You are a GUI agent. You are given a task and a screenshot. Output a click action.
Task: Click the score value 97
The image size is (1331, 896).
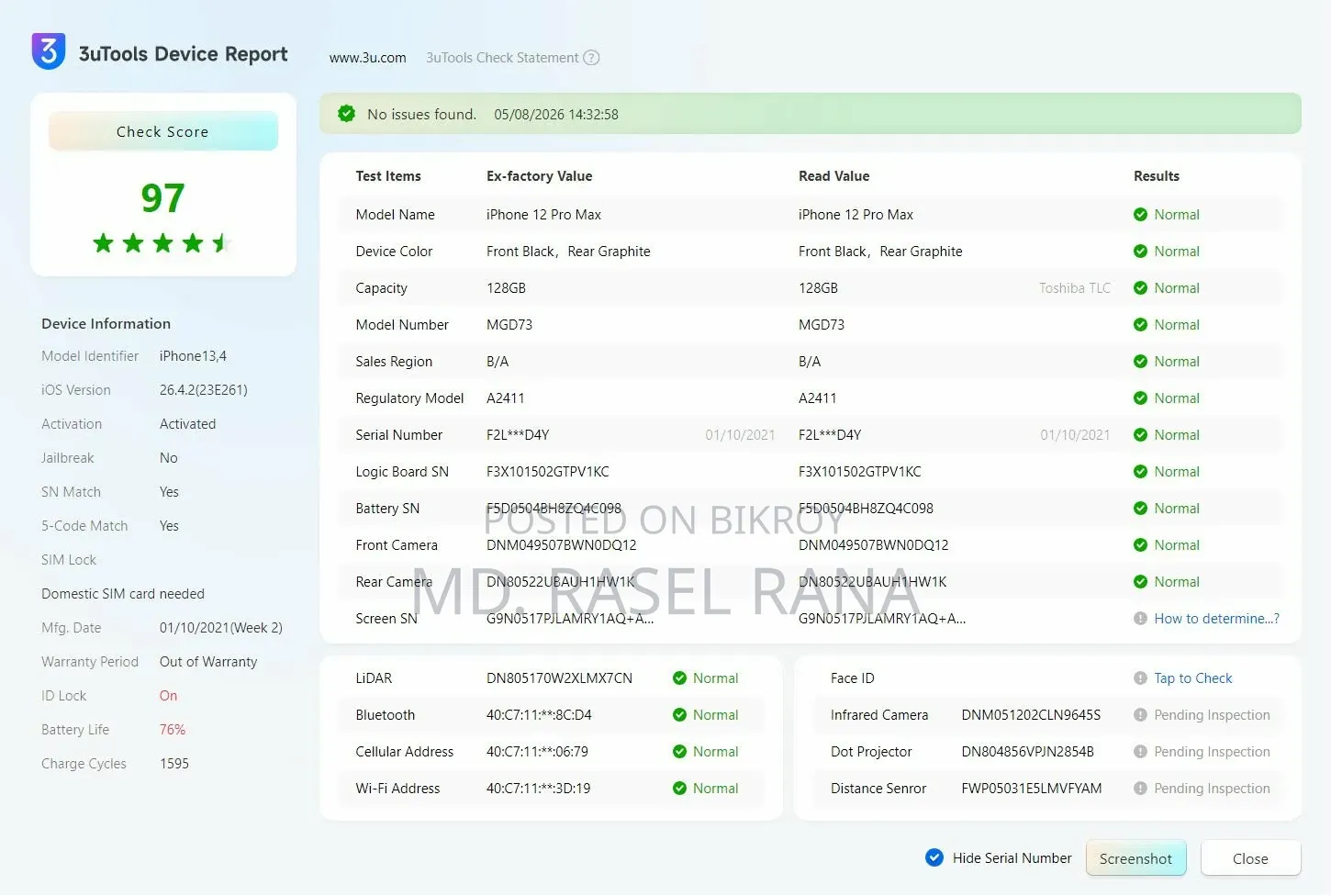click(x=162, y=197)
